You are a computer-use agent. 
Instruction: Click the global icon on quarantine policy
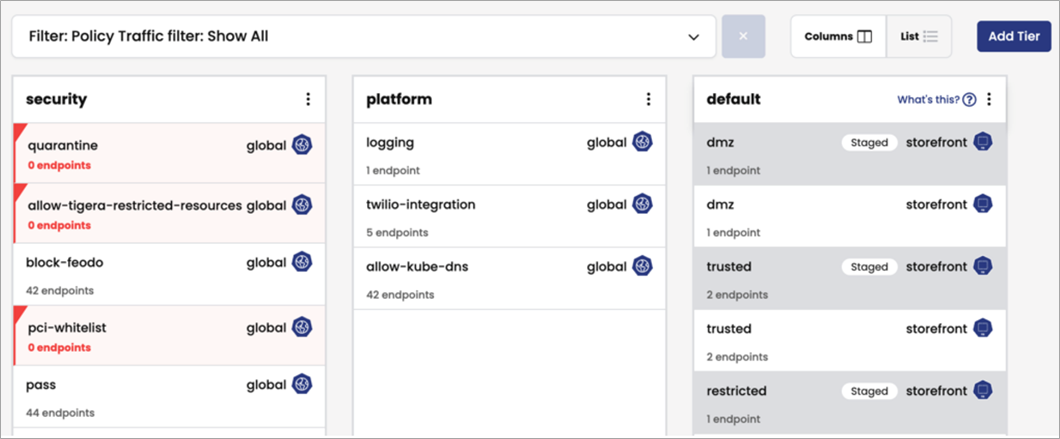(x=302, y=145)
